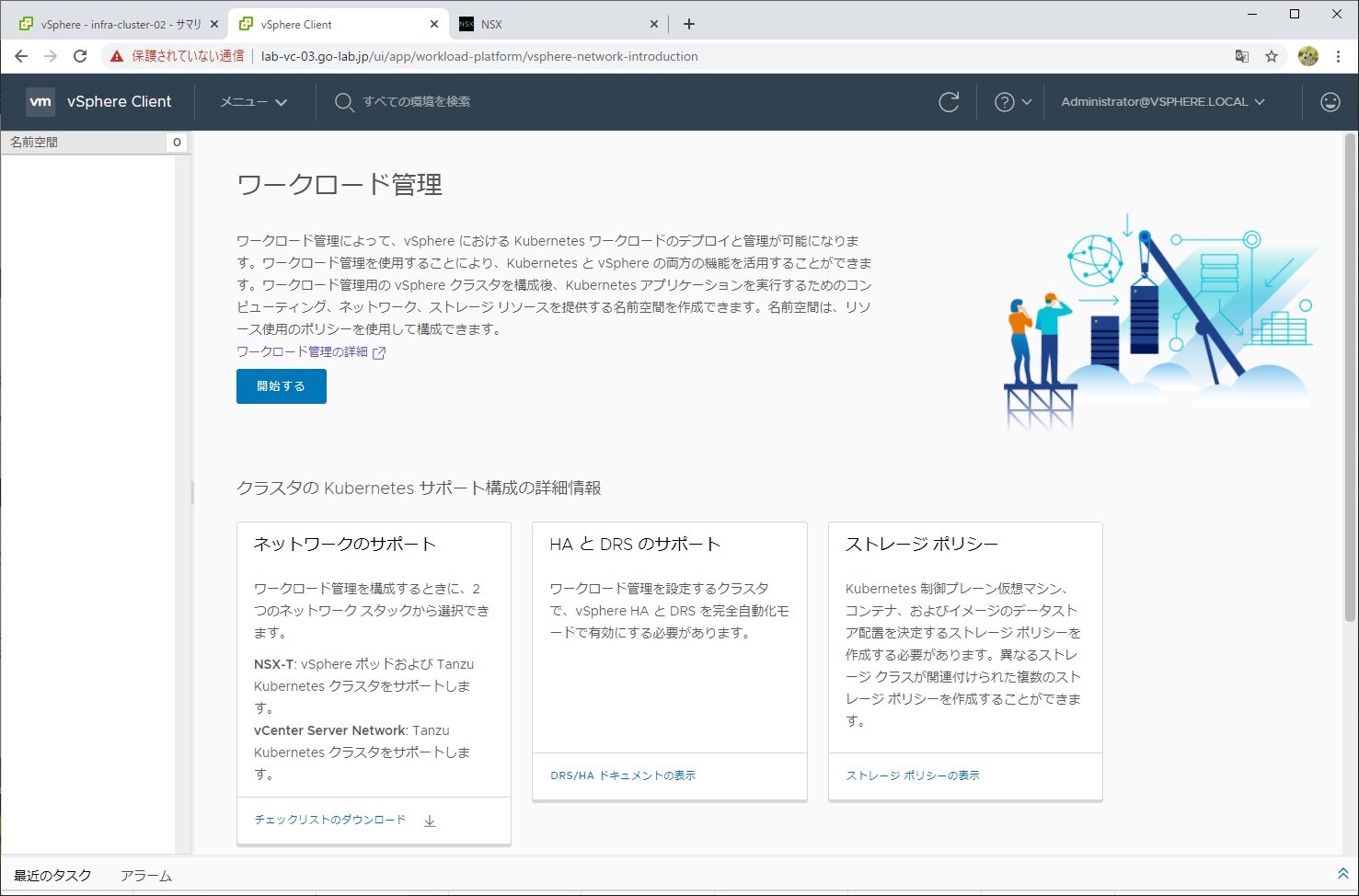Bookmark this page with the star icon
This screenshot has width=1359, height=896.
point(1272,56)
